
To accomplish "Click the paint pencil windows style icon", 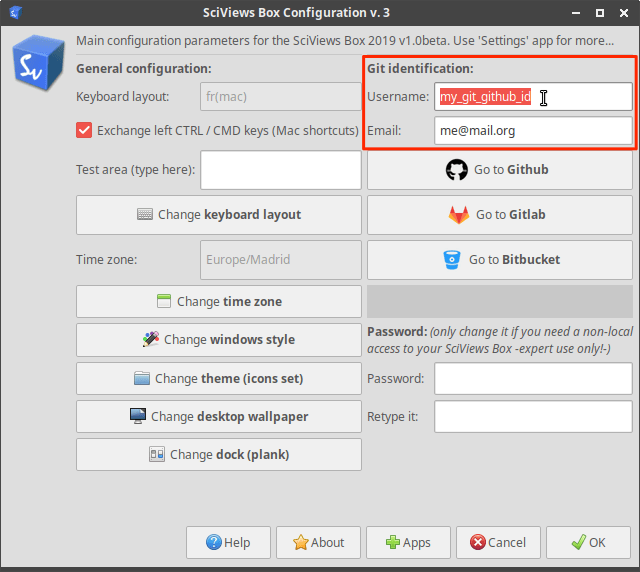I will 151,339.
